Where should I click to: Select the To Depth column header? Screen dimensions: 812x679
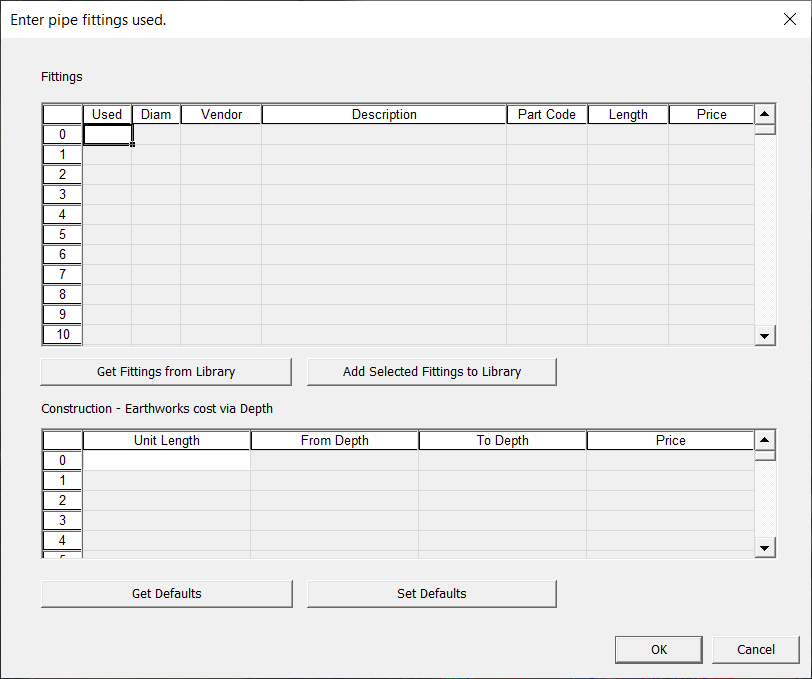click(x=503, y=441)
